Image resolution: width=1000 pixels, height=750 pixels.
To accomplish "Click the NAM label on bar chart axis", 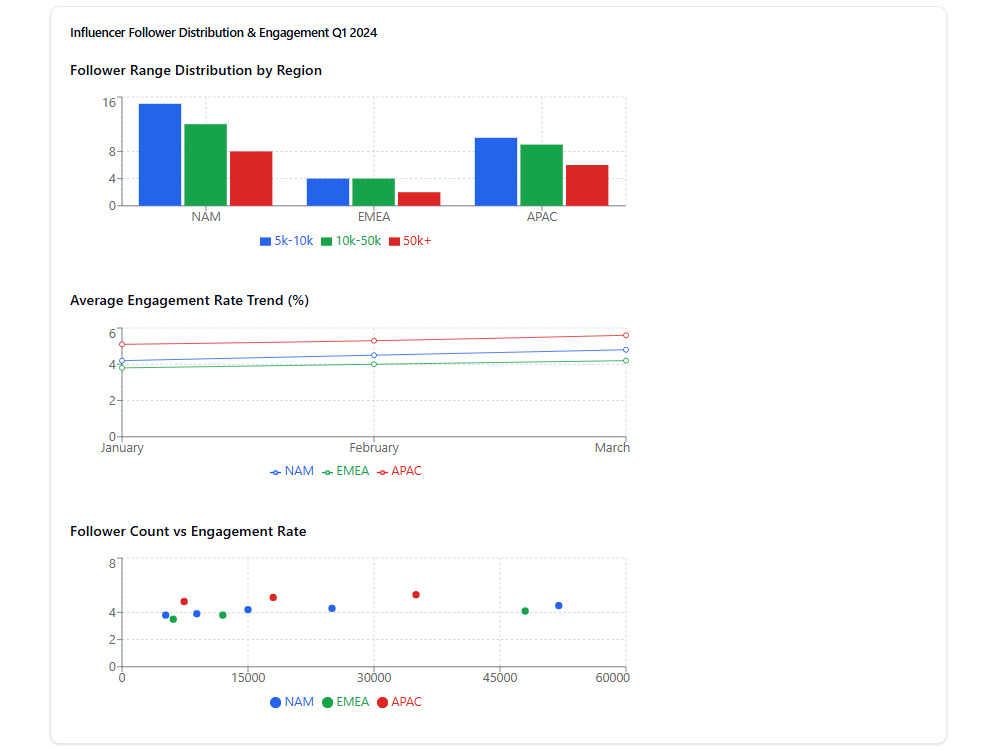I will coord(206,217).
